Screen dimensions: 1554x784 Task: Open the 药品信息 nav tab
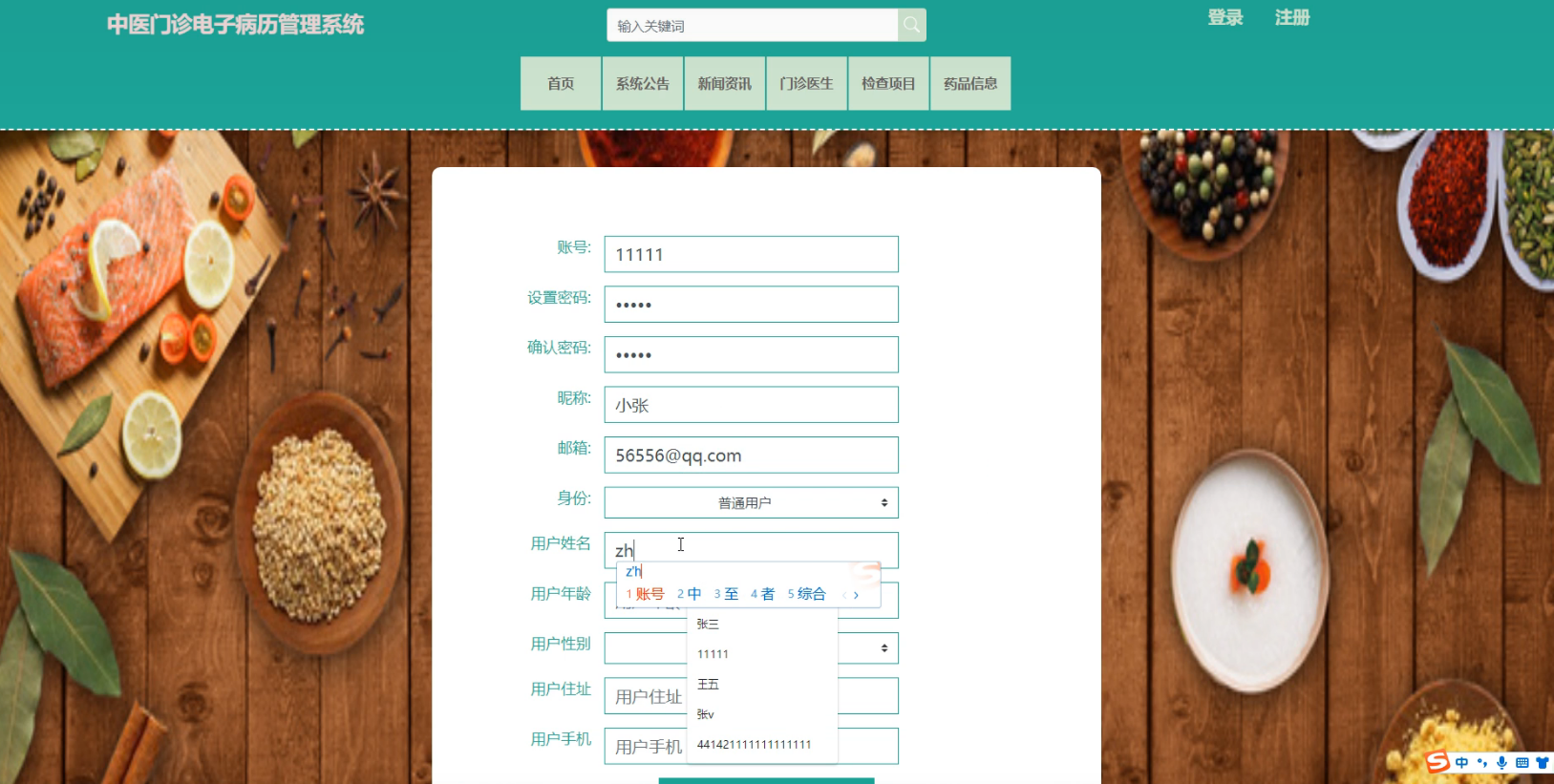point(970,84)
